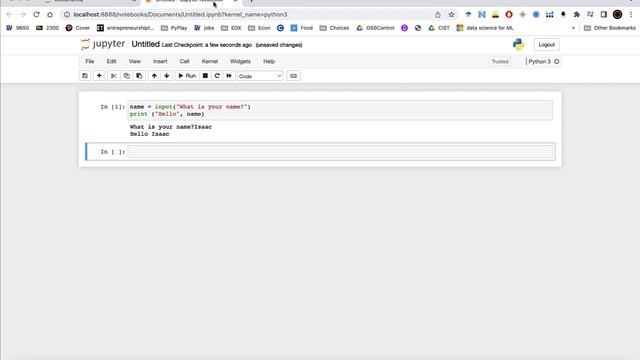The height and width of the screenshot is (360, 640).
Task: Open the 2300 bookmark
Action: pos(47,28)
